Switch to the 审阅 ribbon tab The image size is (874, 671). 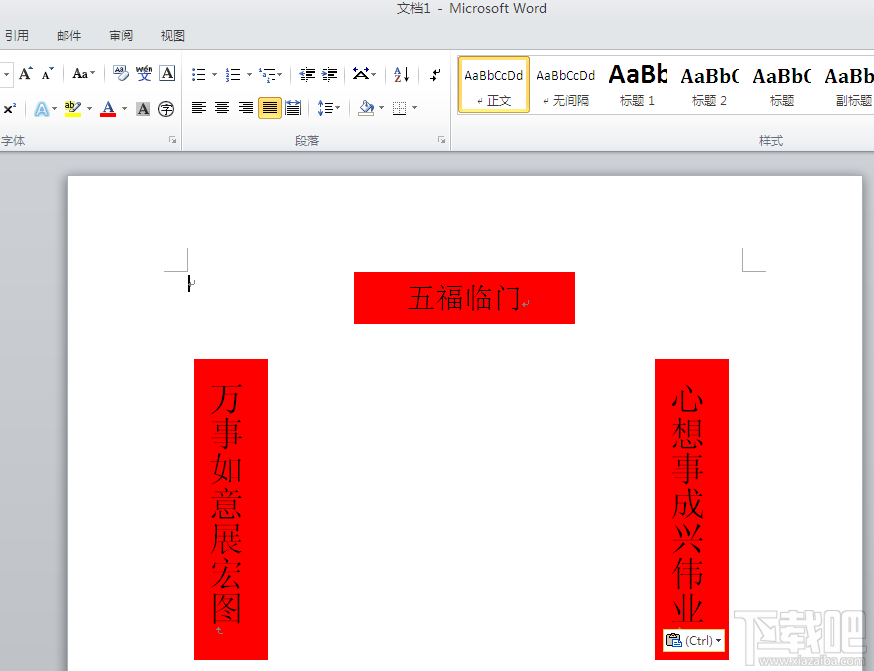tap(120, 35)
